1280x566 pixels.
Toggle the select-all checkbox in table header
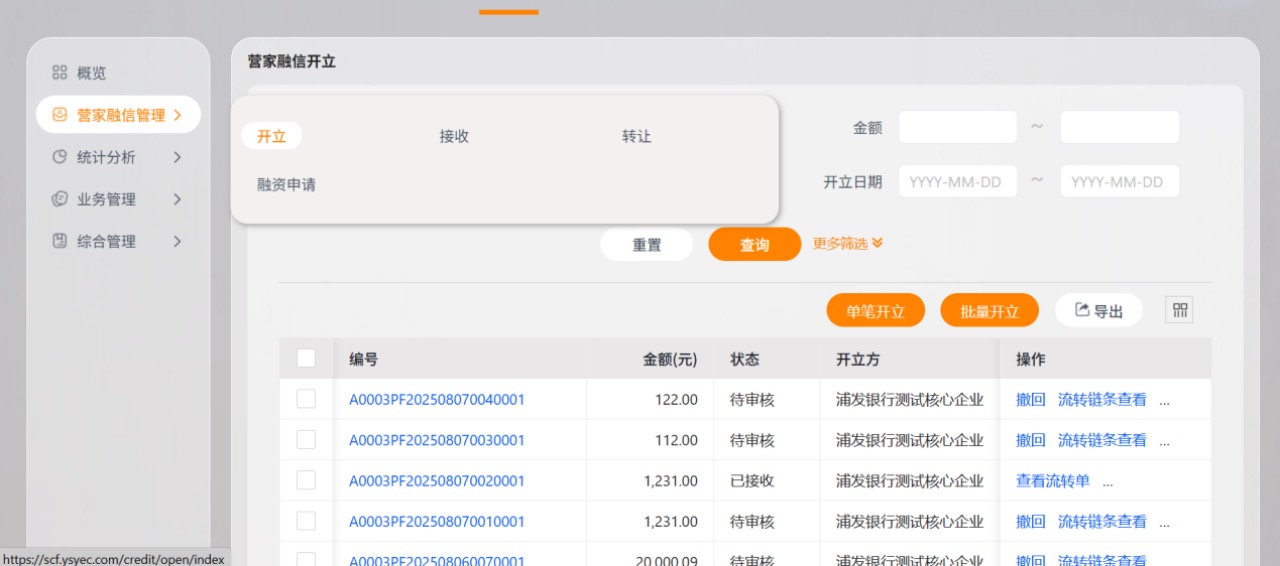(306, 358)
